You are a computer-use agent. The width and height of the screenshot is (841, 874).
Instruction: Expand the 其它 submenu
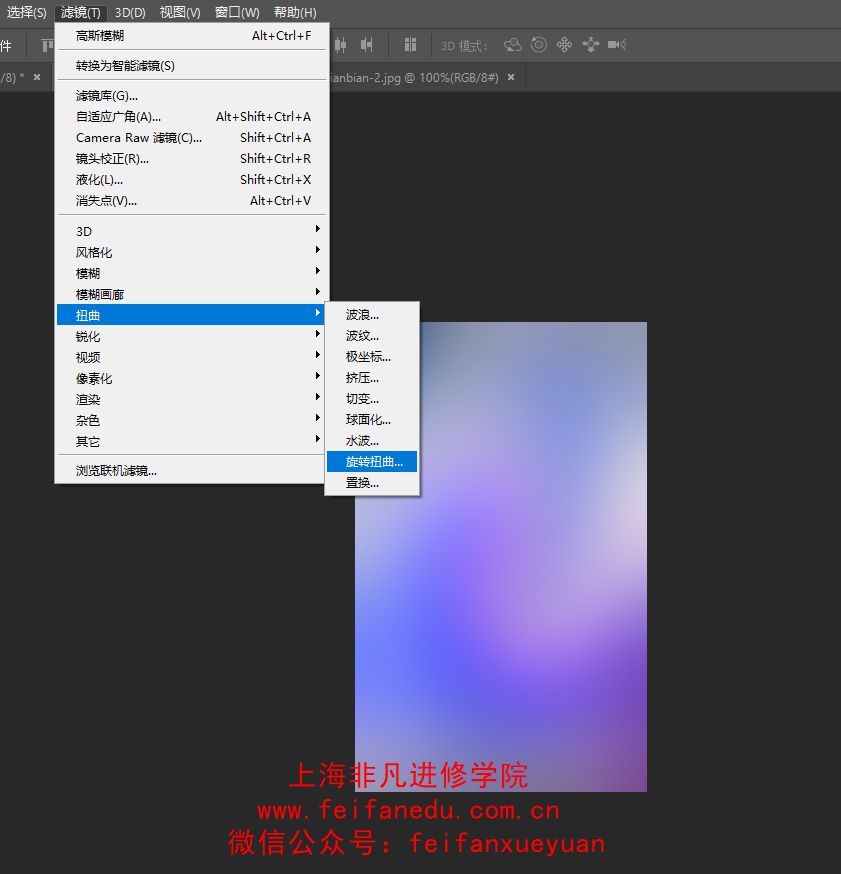tap(192, 441)
